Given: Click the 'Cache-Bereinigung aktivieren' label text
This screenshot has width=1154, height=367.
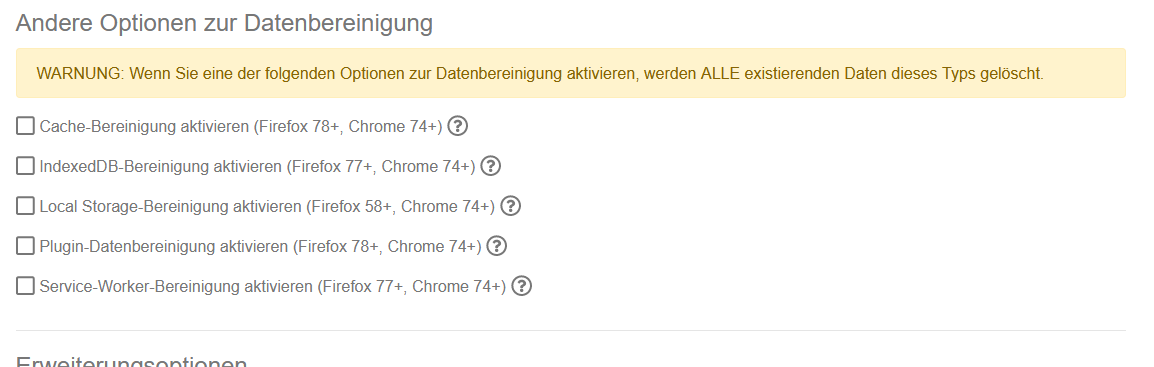Looking at the screenshot, I should point(144,127).
